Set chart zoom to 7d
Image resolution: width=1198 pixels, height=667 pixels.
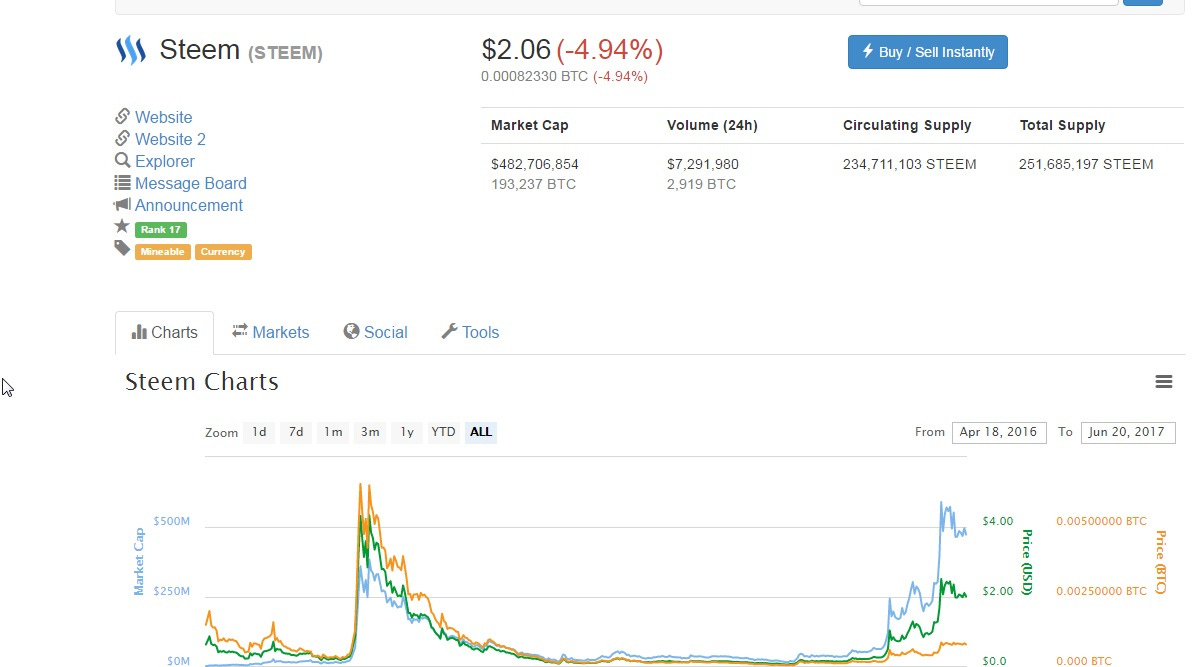pyautogui.click(x=296, y=432)
